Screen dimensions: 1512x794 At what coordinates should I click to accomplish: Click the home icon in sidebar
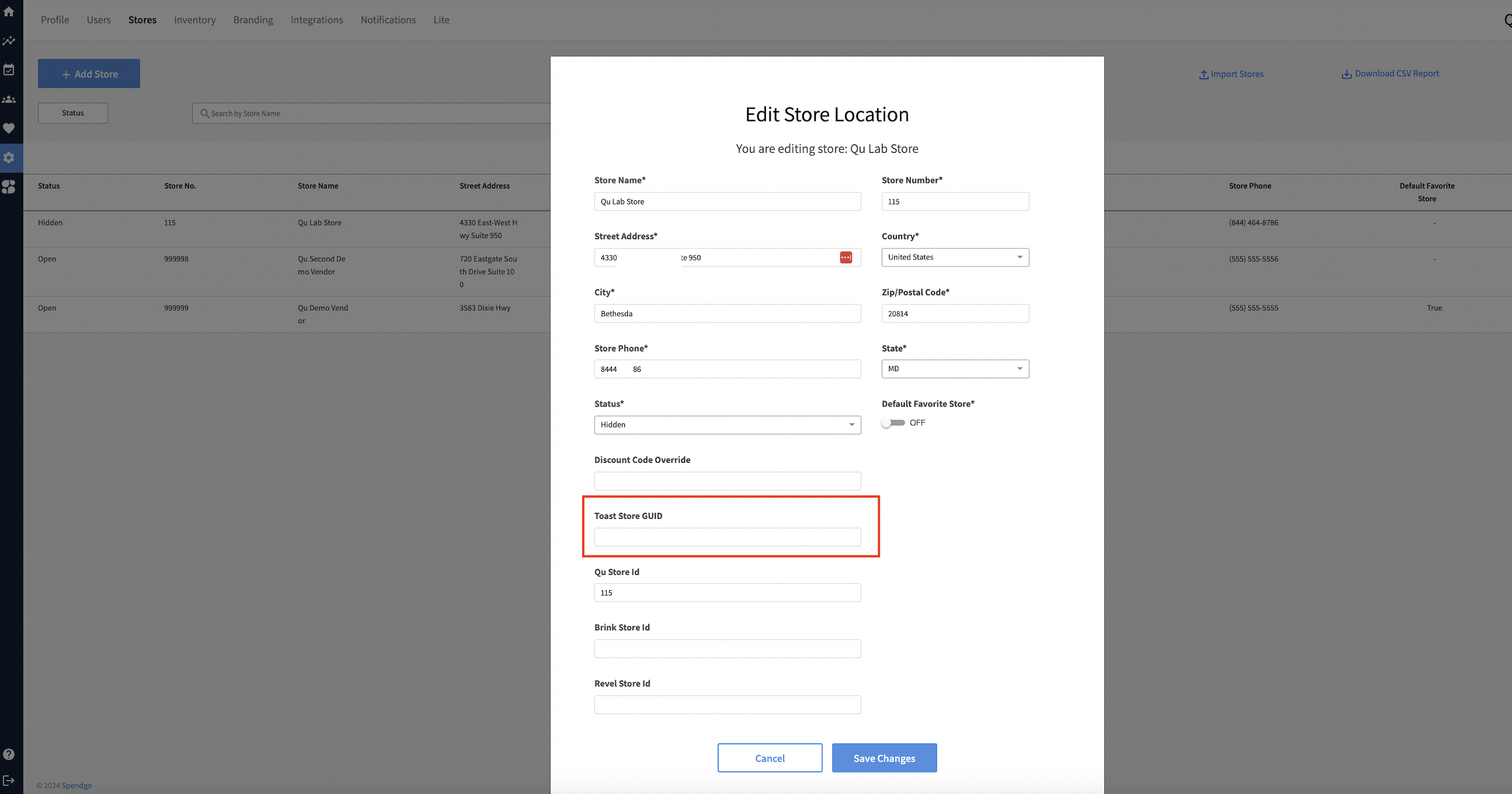(x=9, y=12)
